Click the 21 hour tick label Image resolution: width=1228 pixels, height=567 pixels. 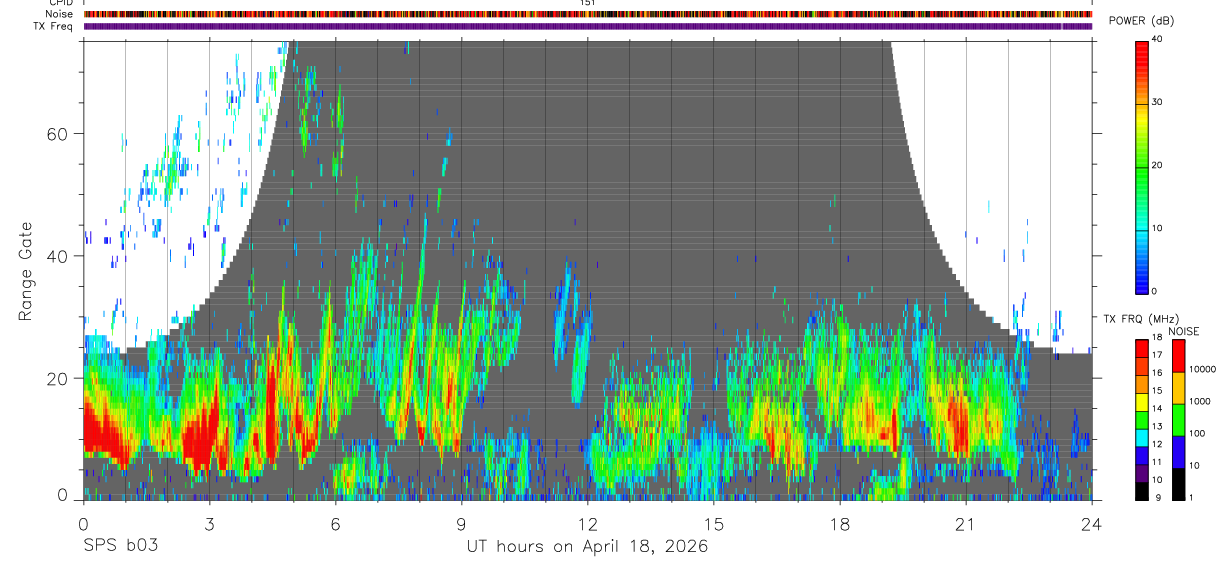tap(966, 524)
